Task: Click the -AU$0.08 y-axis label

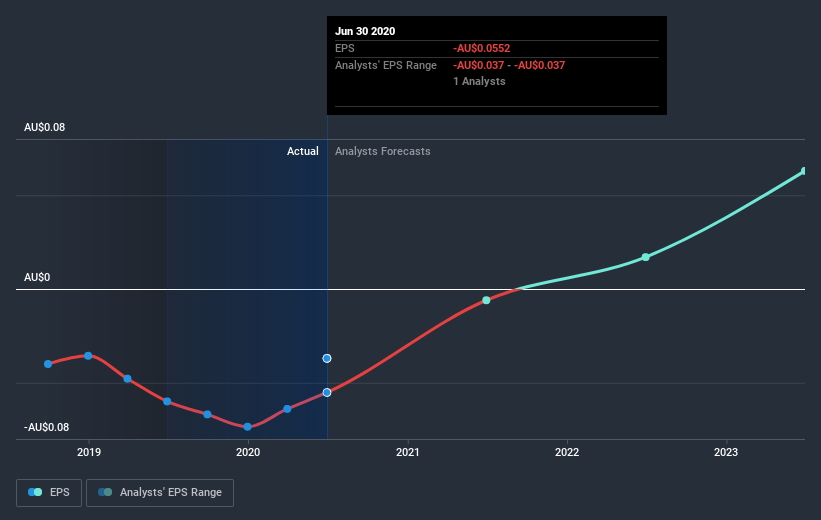Action: coord(47,427)
